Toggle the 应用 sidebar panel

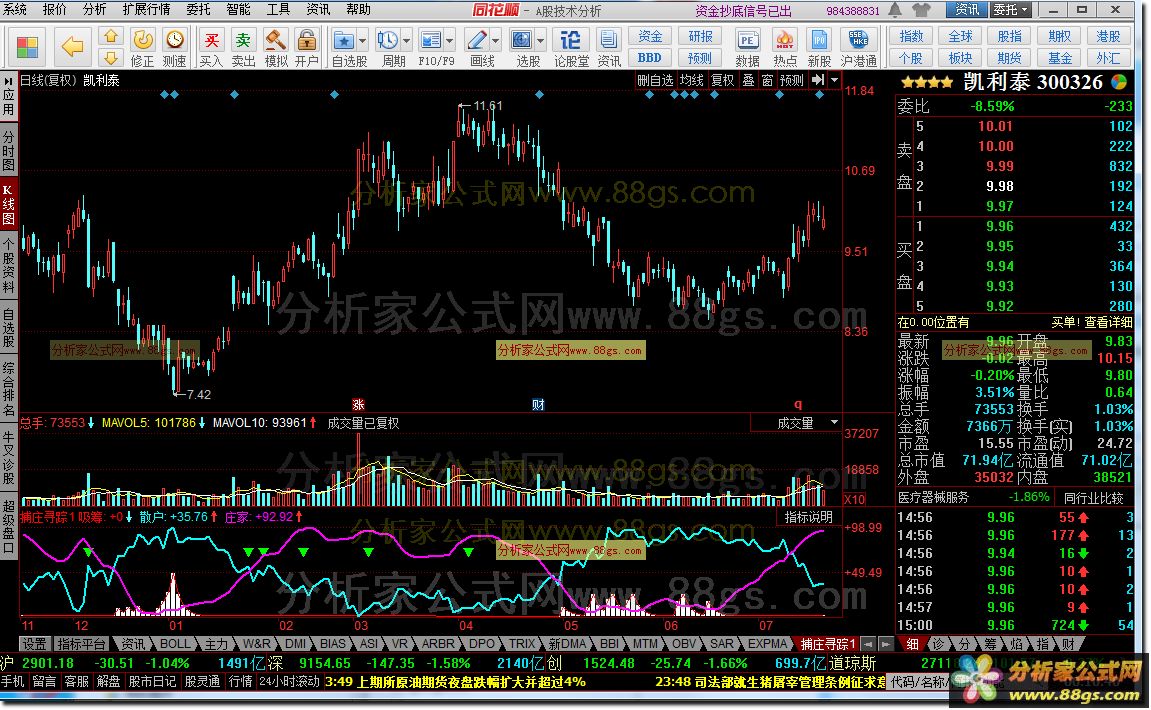pyautogui.click(x=8, y=95)
